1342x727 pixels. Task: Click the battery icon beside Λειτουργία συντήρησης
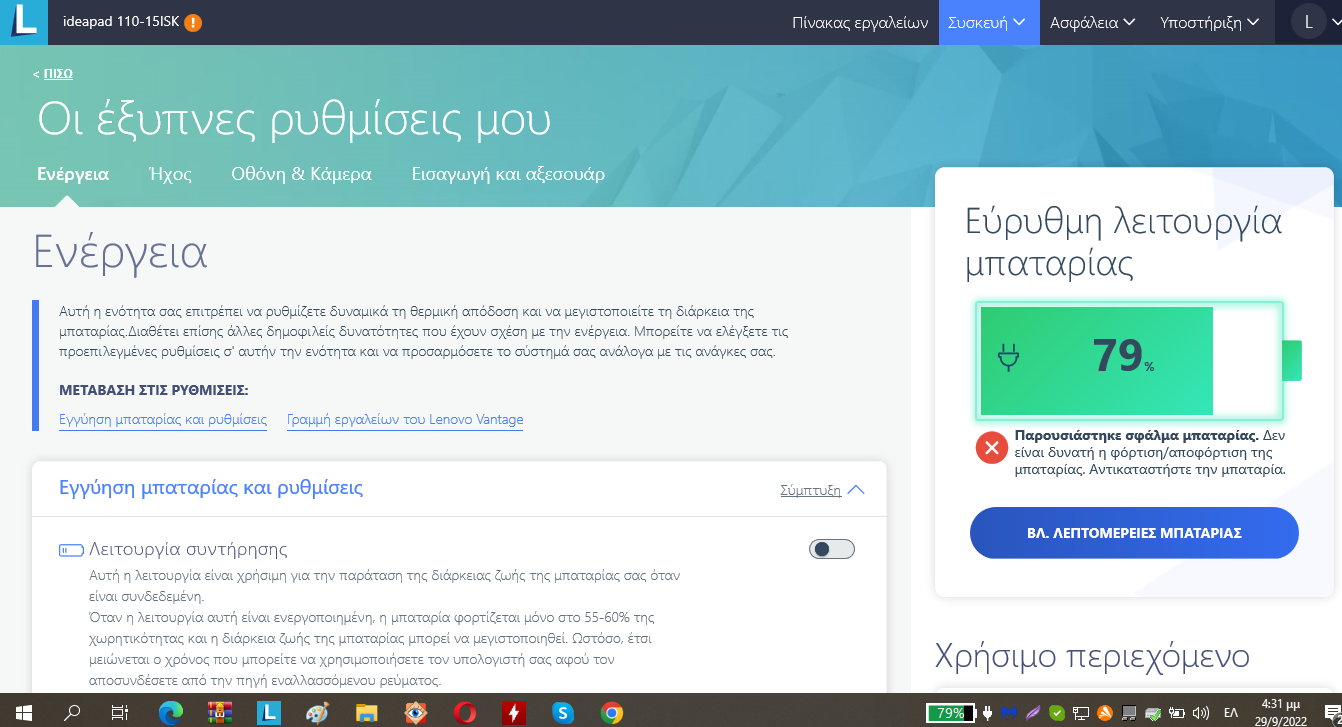(x=71, y=549)
